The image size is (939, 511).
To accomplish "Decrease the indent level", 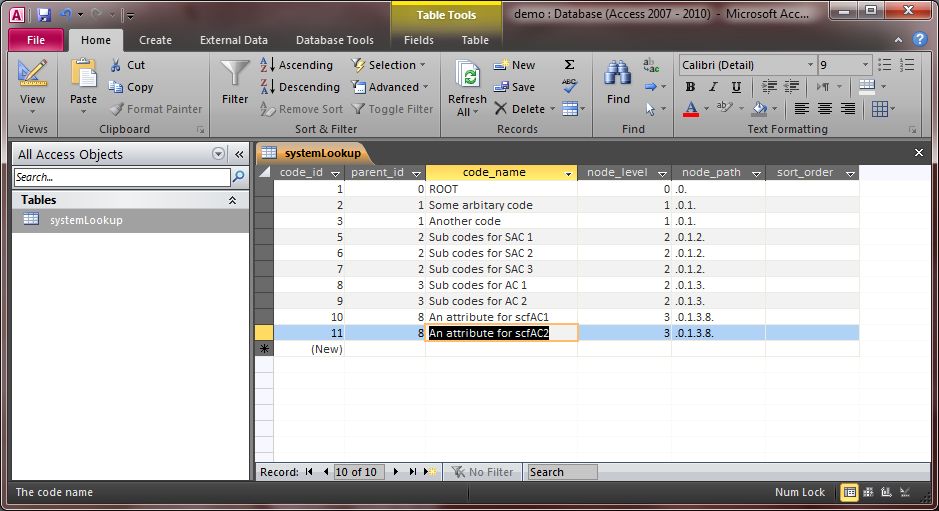I will click(770, 87).
